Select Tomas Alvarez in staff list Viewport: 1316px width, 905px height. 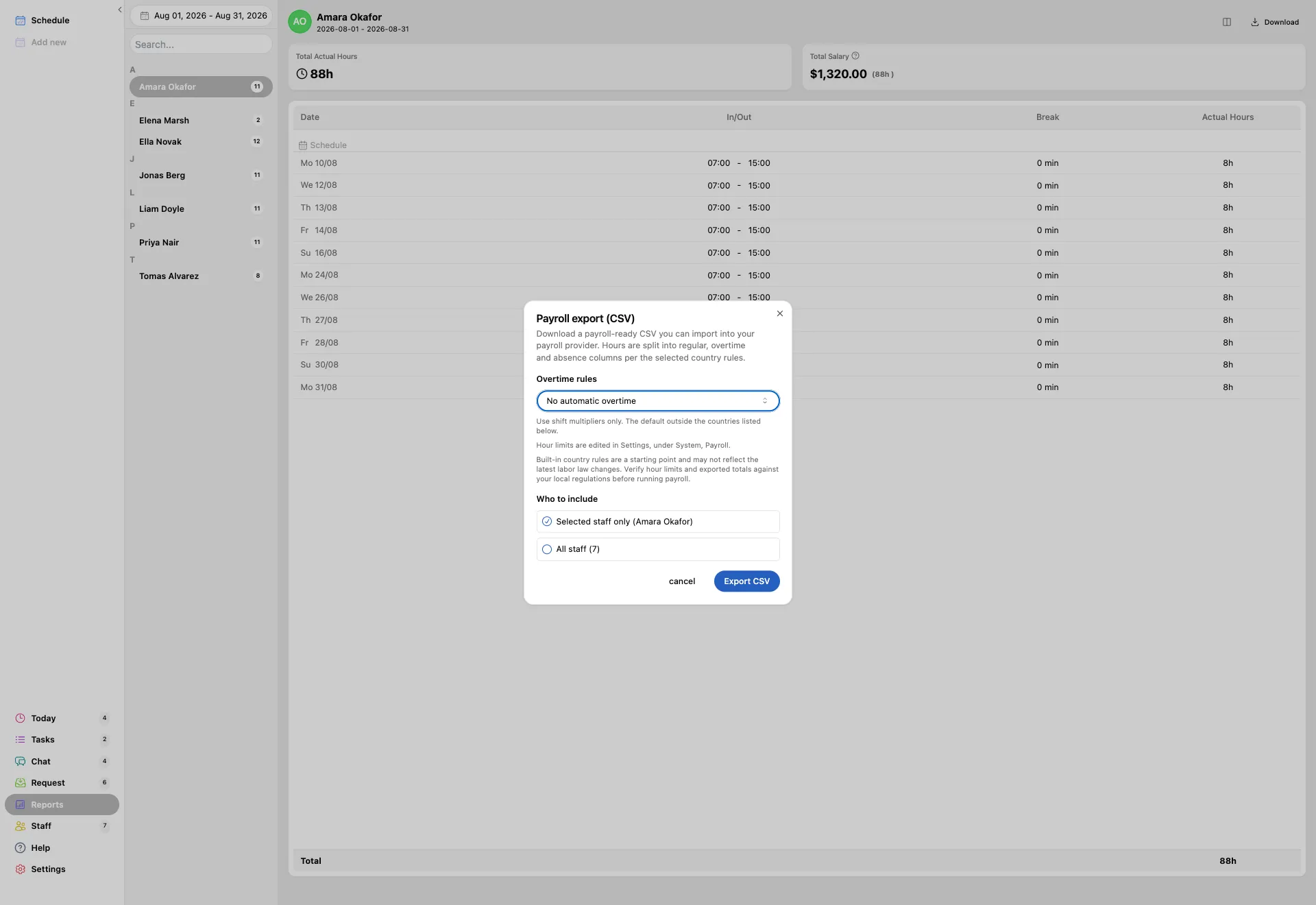coord(201,276)
